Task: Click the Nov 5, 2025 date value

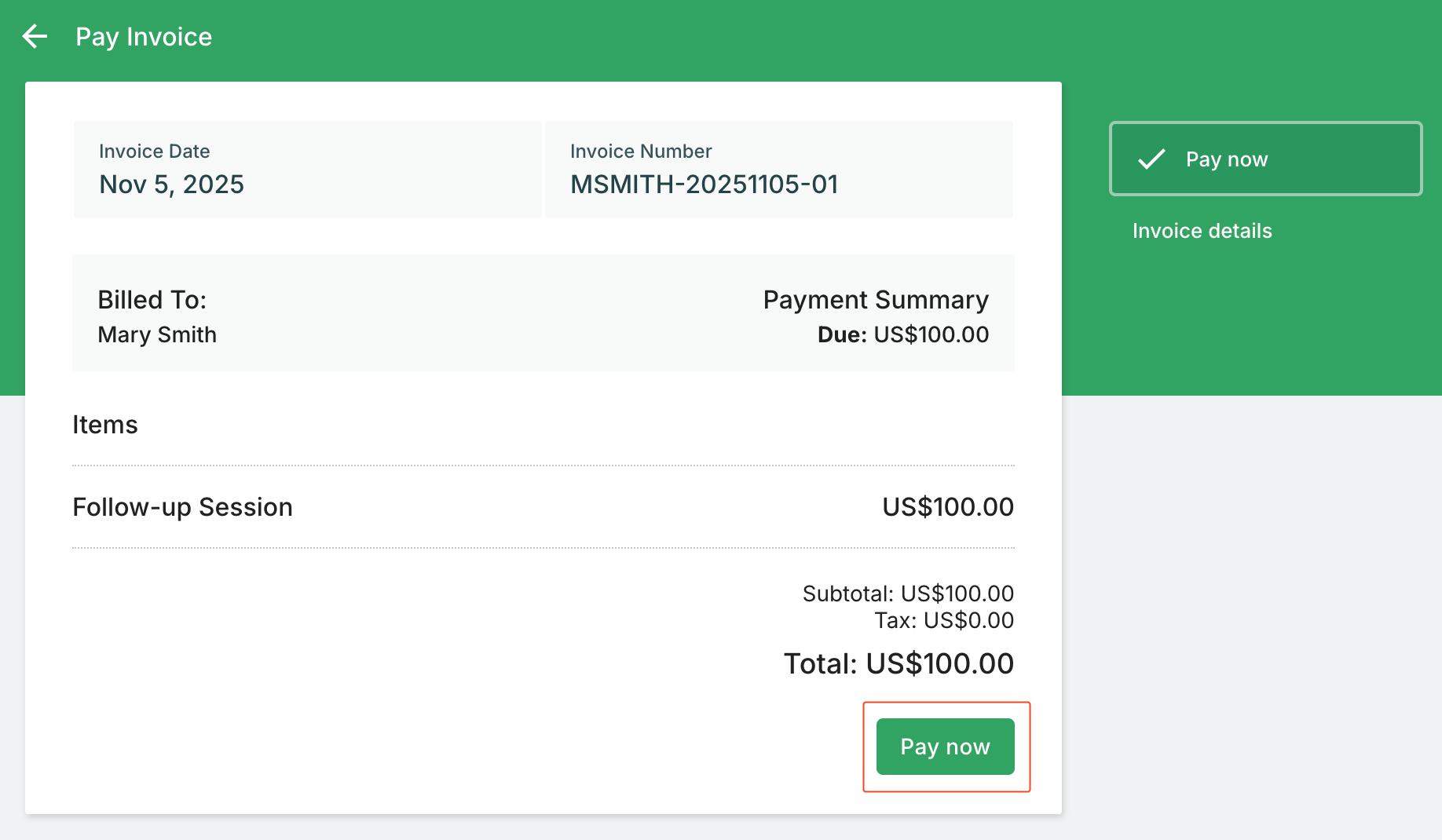Action: 171,184
